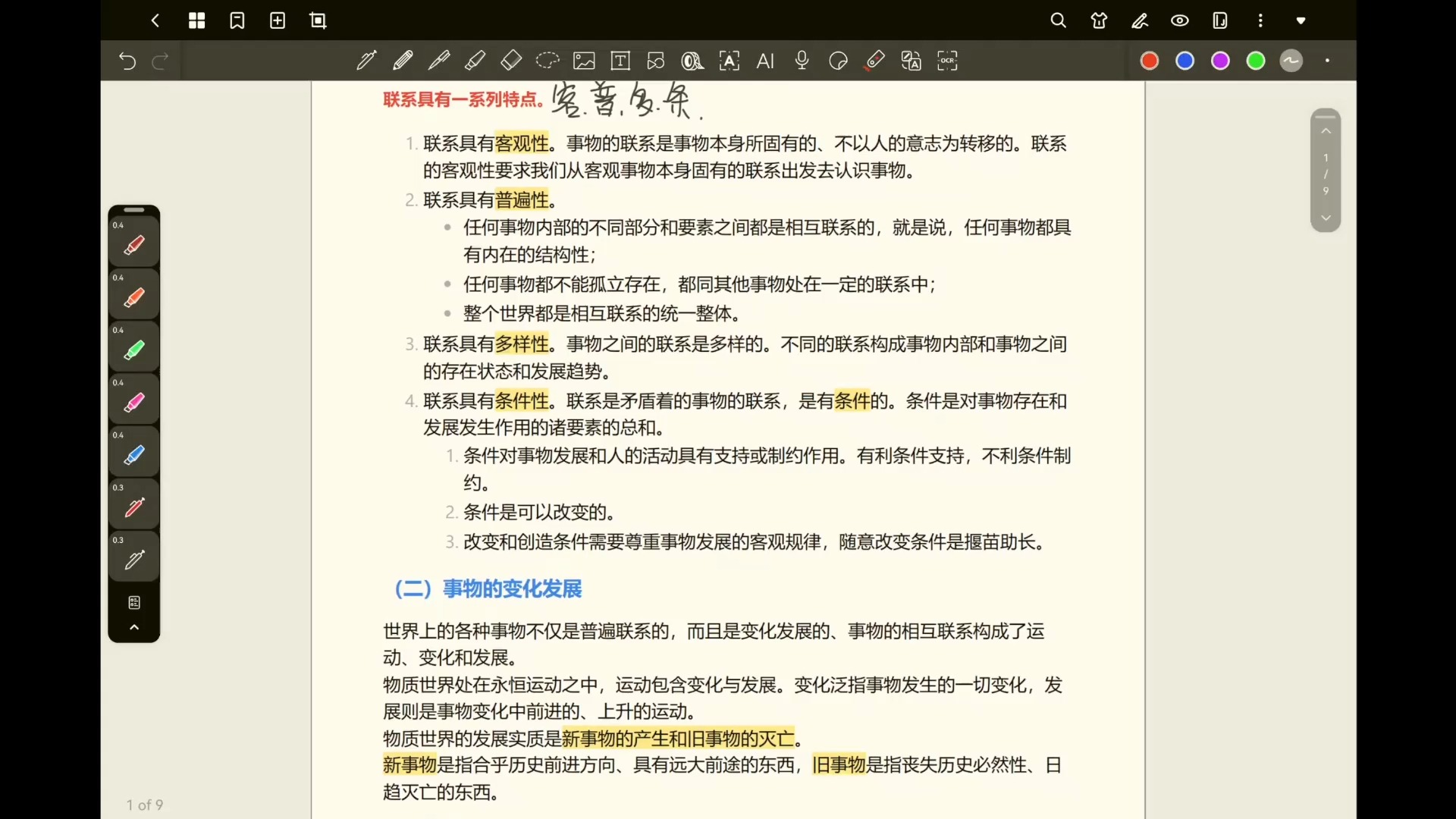Image resolution: width=1456 pixels, height=819 pixels.
Task: Open the AI assistant tool
Action: tap(765, 61)
